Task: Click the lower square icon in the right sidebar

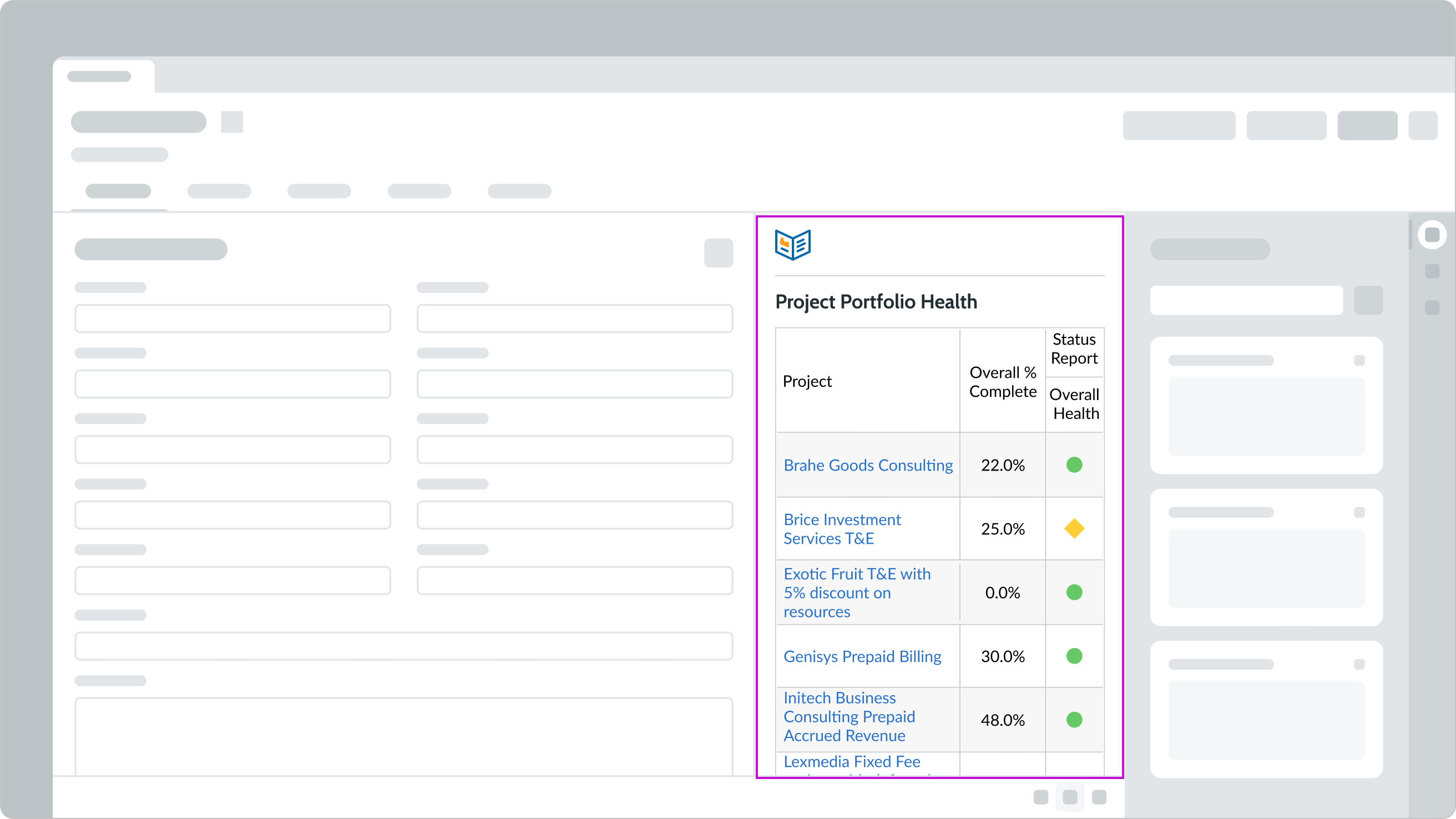Action: (x=1433, y=309)
